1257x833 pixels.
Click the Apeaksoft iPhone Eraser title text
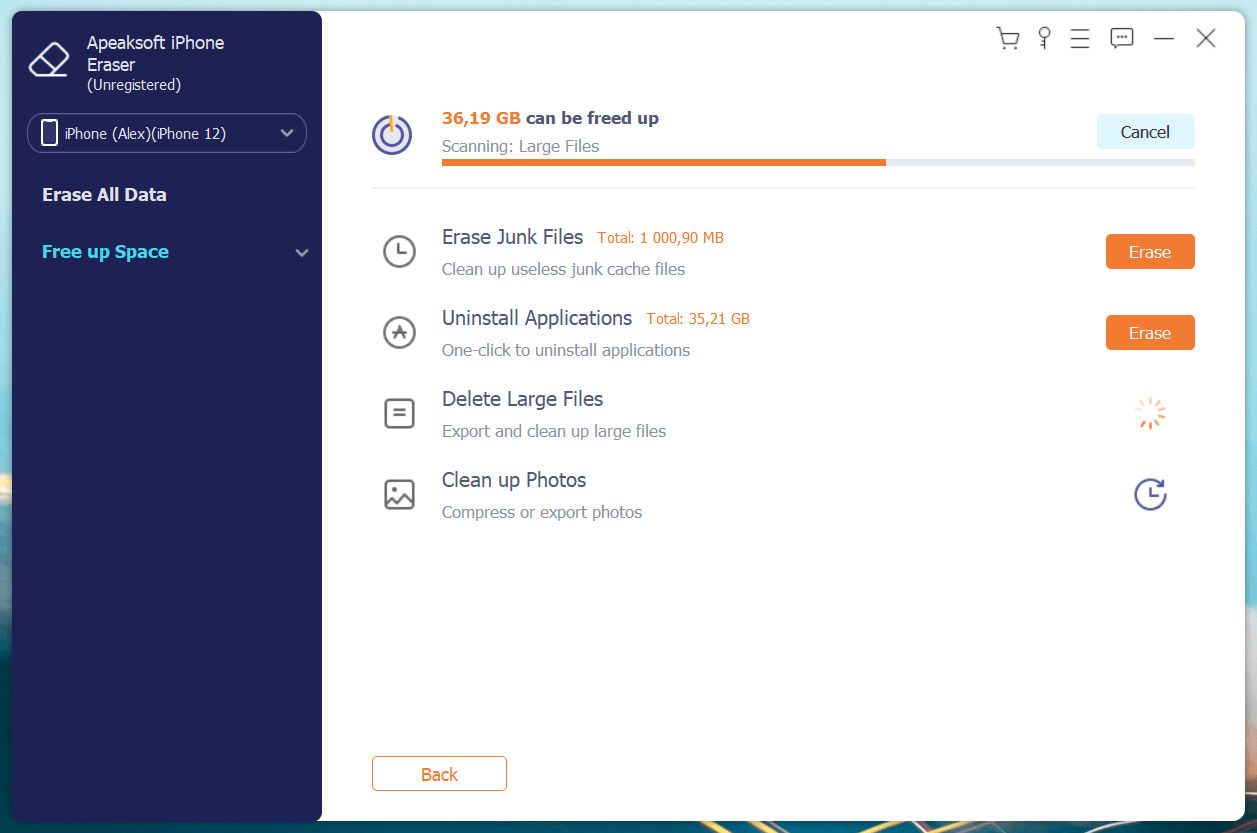click(155, 54)
